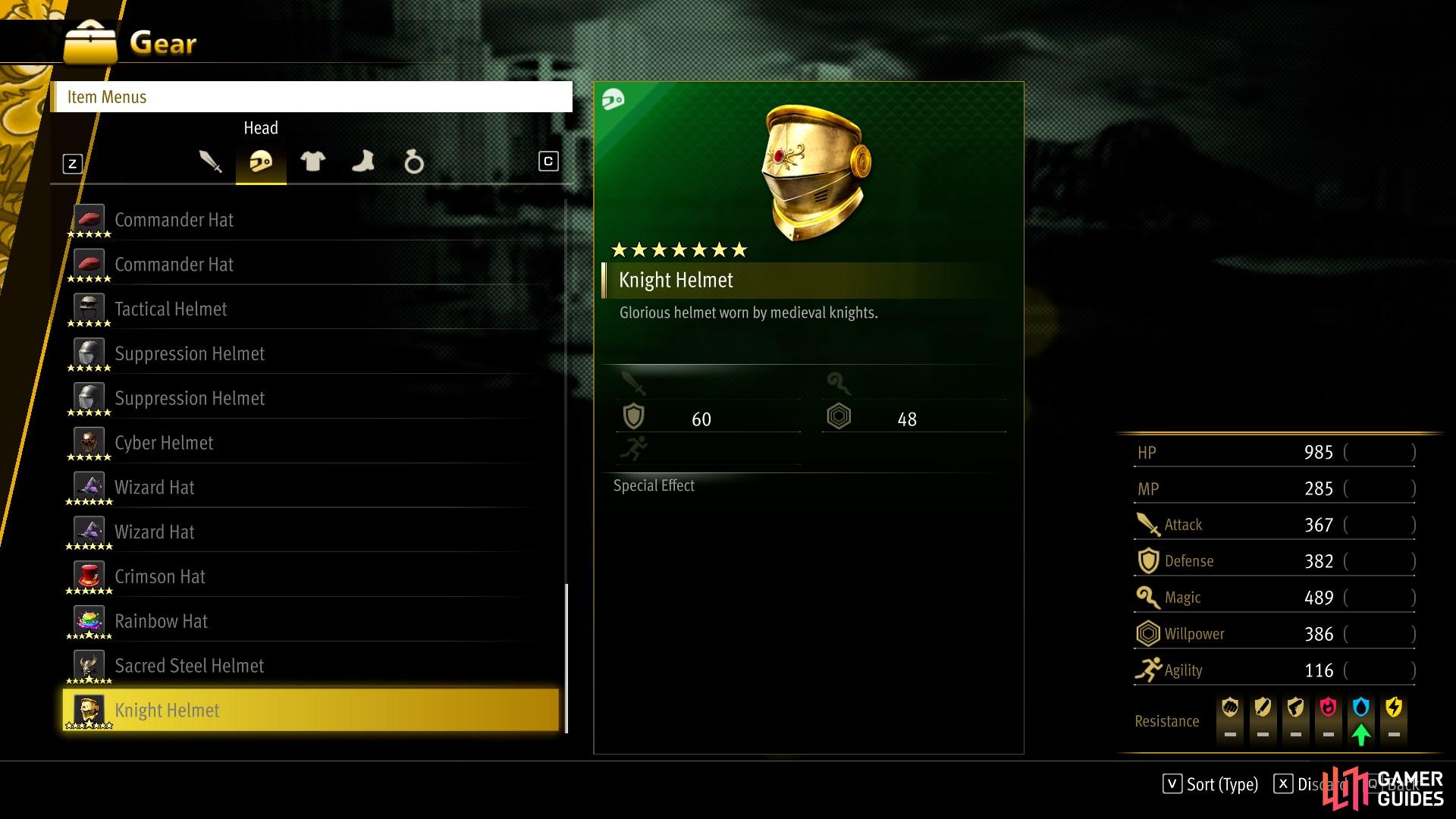Click the gear list scrollbar
The height and width of the screenshot is (819, 1456).
(x=566, y=466)
